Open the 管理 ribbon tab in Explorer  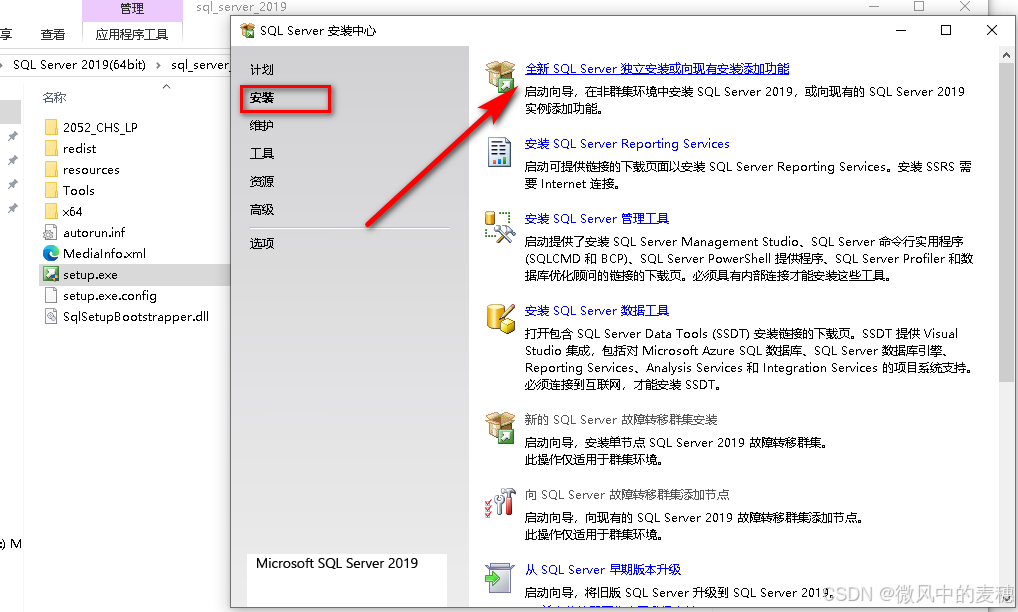click(132, 9)
